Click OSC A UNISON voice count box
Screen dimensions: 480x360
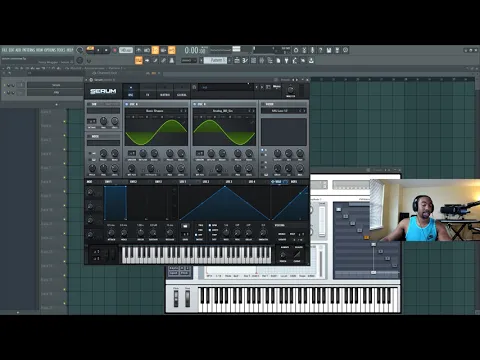[132, 153]
